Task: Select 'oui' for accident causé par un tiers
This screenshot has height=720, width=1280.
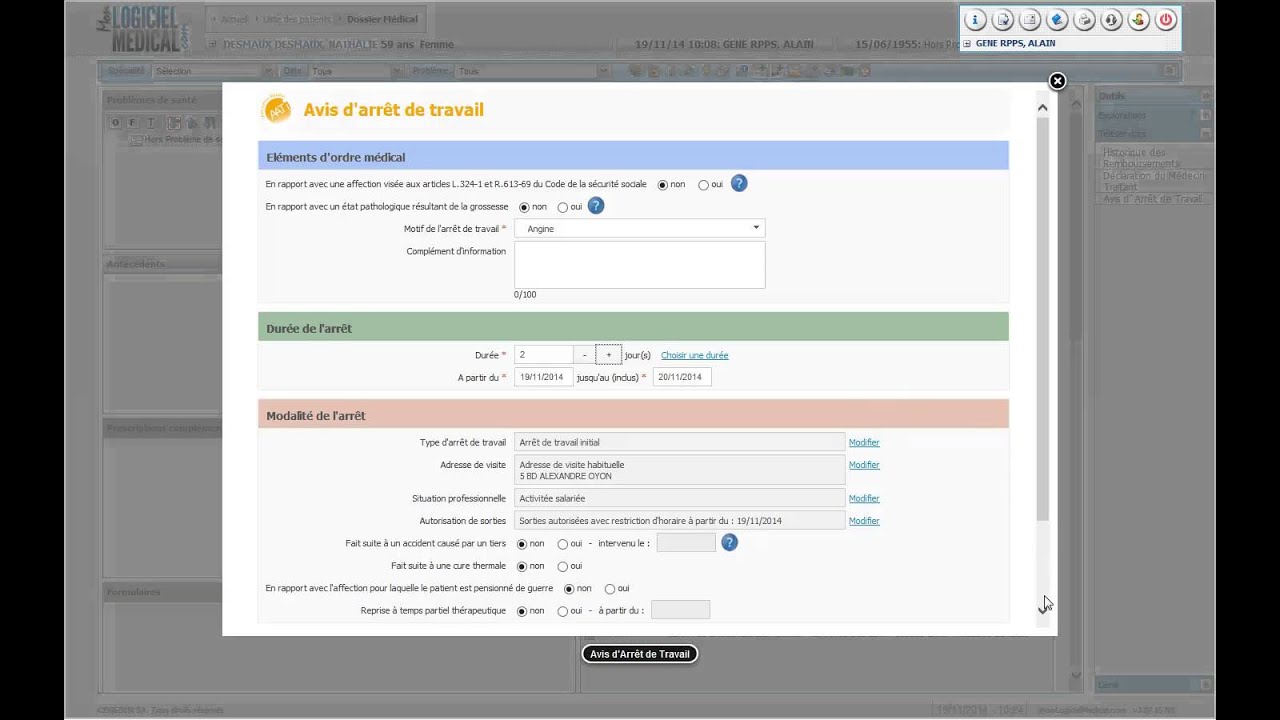Action: 562,544
